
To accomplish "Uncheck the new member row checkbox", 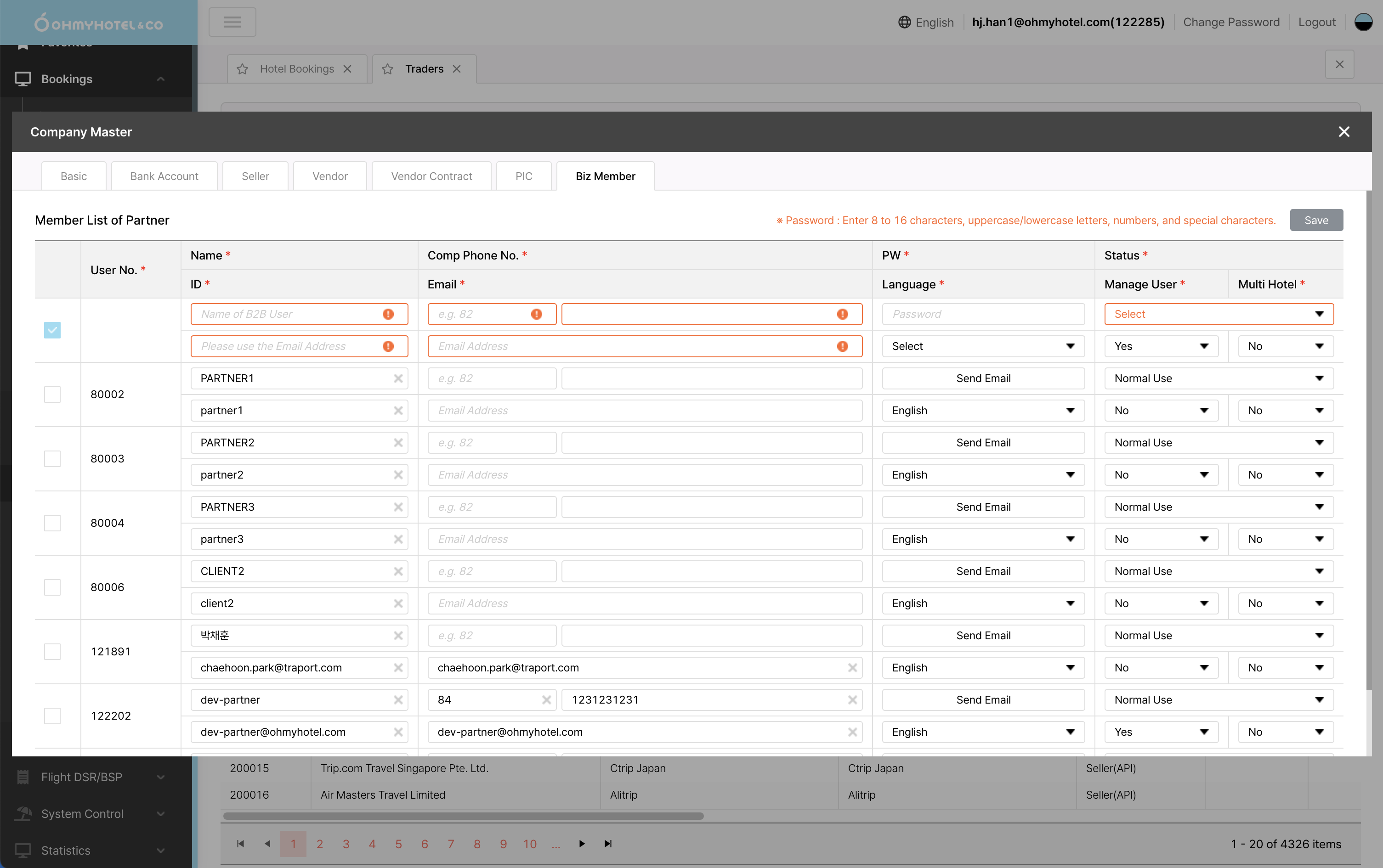I will pyautogui.click(x=52, y=330).
